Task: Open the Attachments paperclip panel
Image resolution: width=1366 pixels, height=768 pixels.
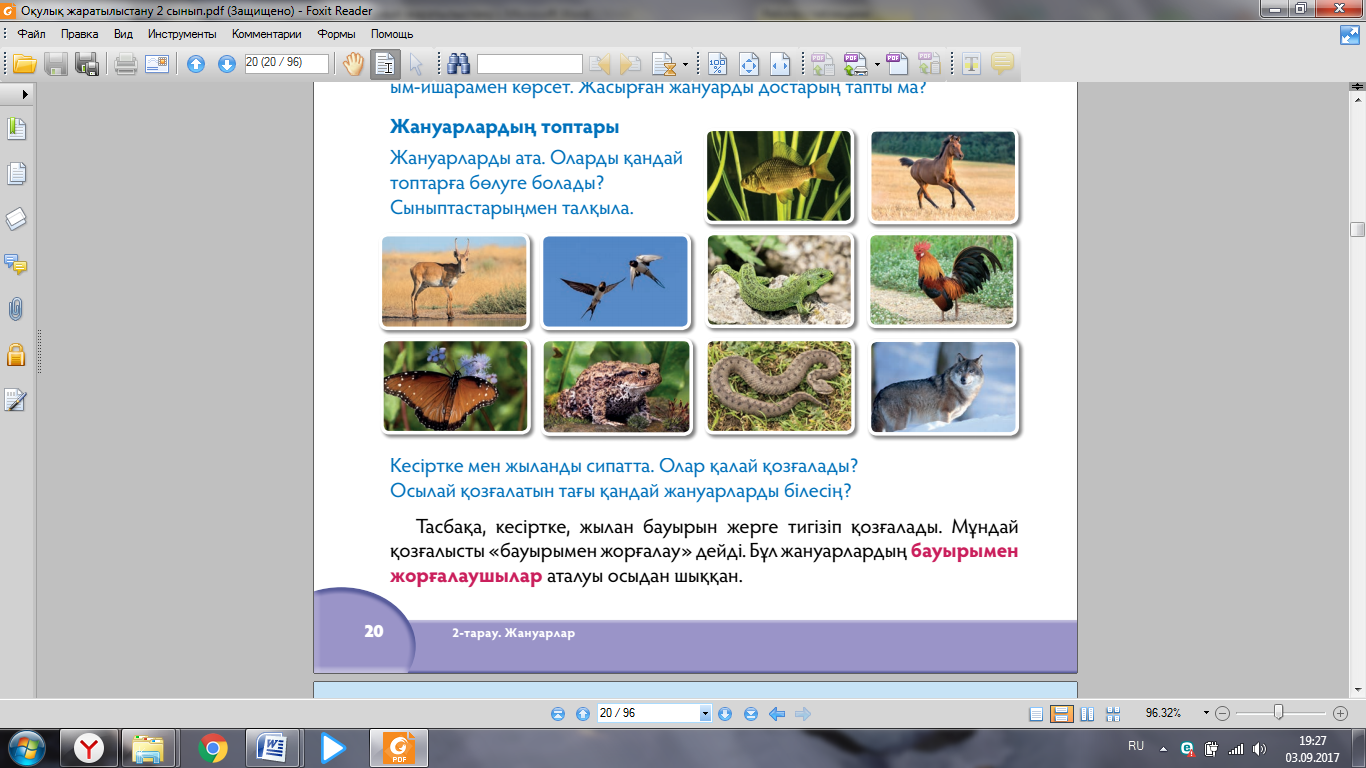Action: (x=16, y=309)
